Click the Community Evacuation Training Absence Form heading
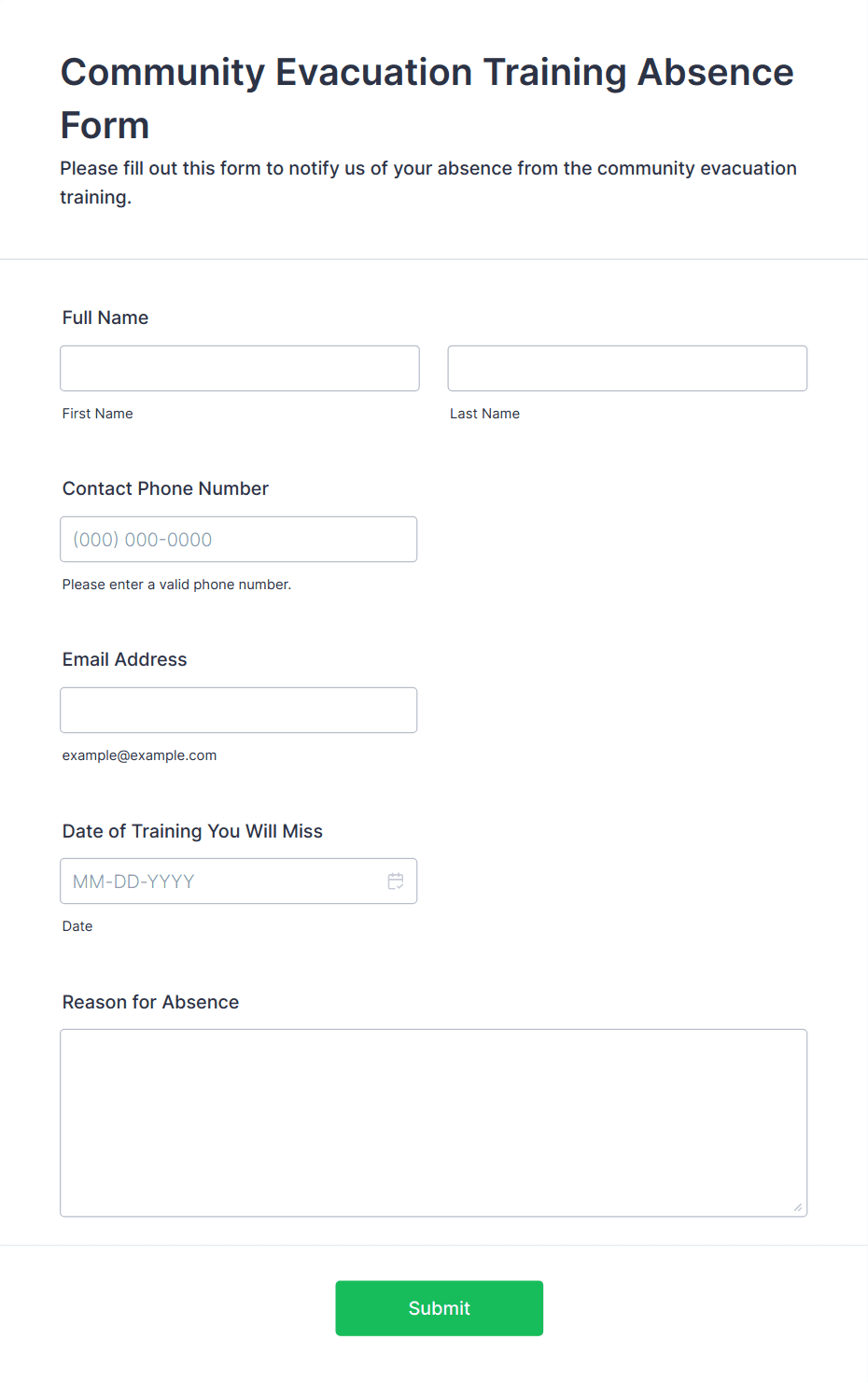Screen dimensions: 868x1382 click(x=427, y=98)
